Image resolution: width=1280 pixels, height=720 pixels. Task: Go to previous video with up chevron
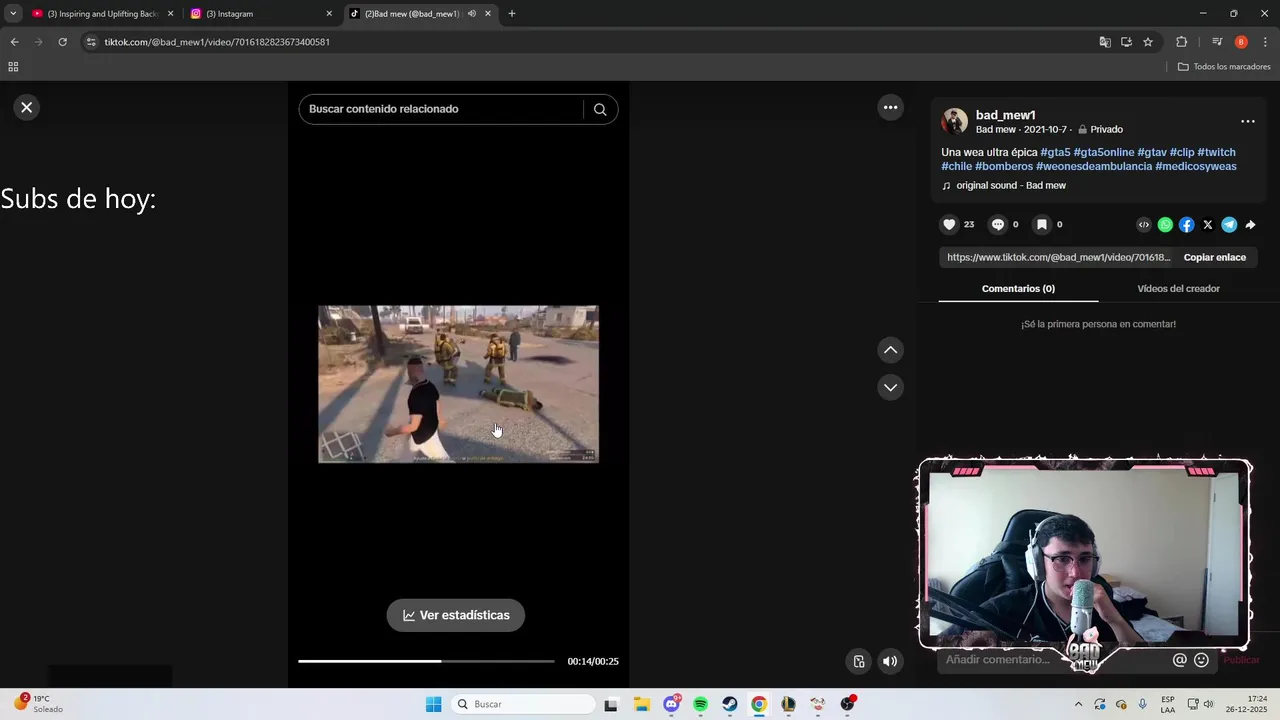tap(890, 350)
